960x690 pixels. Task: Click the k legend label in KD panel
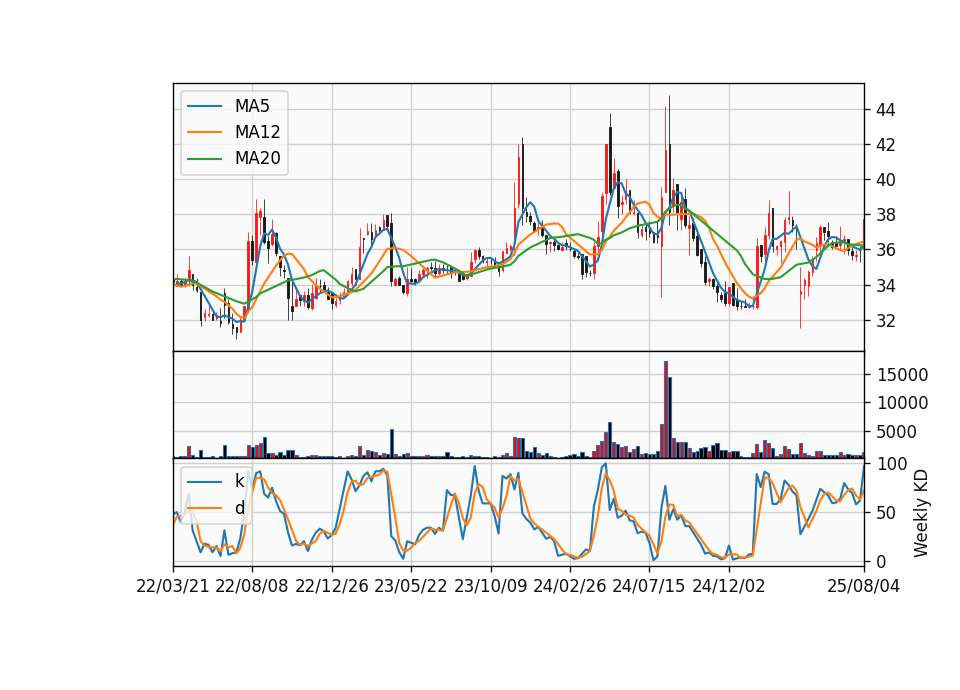point(239,481)
